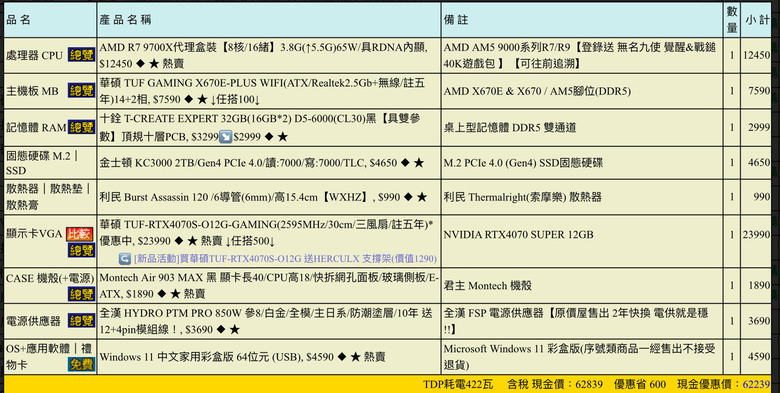Click the 1890 subtotal for the case

(759, 286)
